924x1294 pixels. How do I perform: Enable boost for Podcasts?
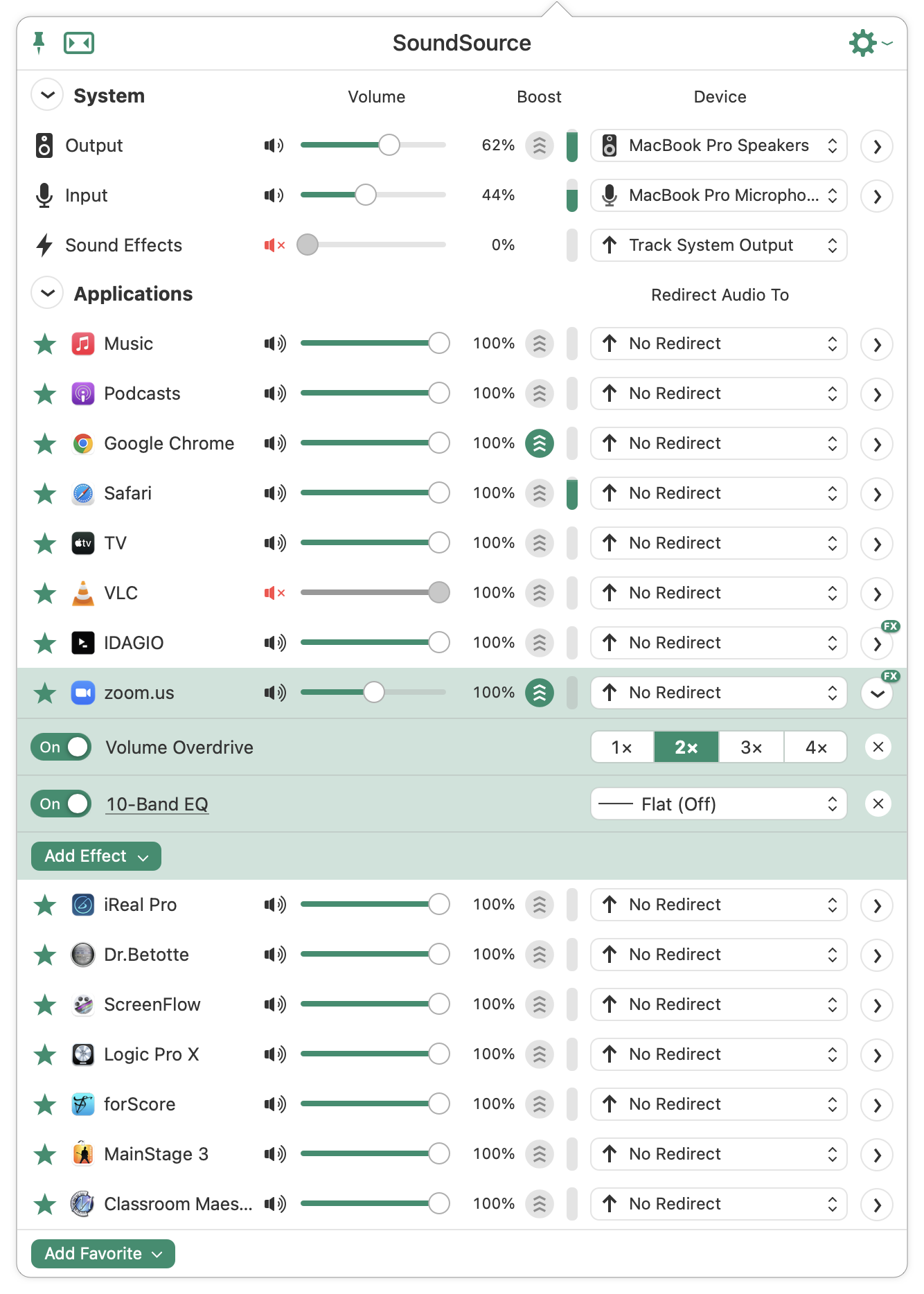(x=540, y=393)
